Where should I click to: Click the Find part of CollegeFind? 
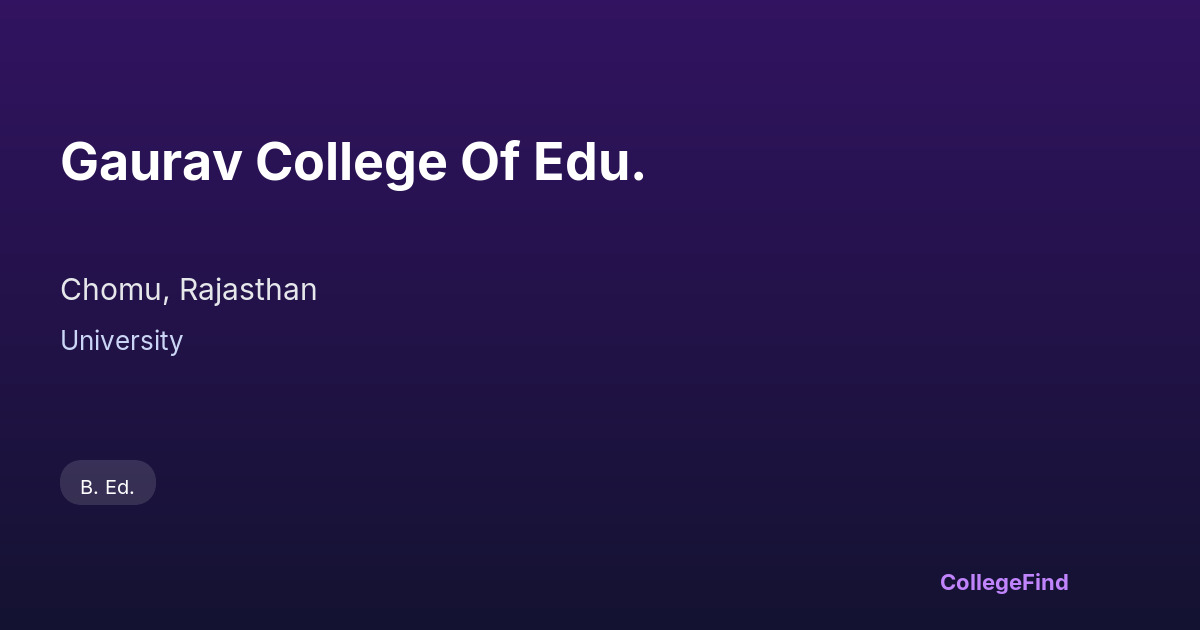(1045, 582)
